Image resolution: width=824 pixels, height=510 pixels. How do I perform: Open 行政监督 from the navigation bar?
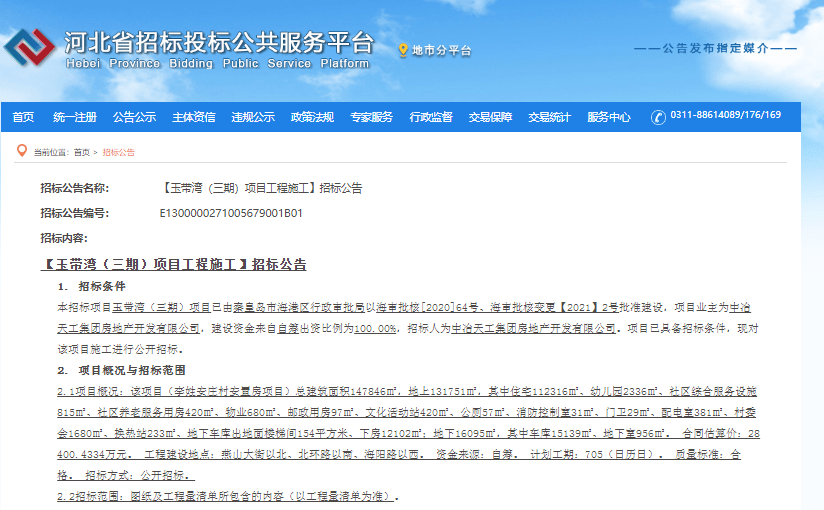coord(431,117)
